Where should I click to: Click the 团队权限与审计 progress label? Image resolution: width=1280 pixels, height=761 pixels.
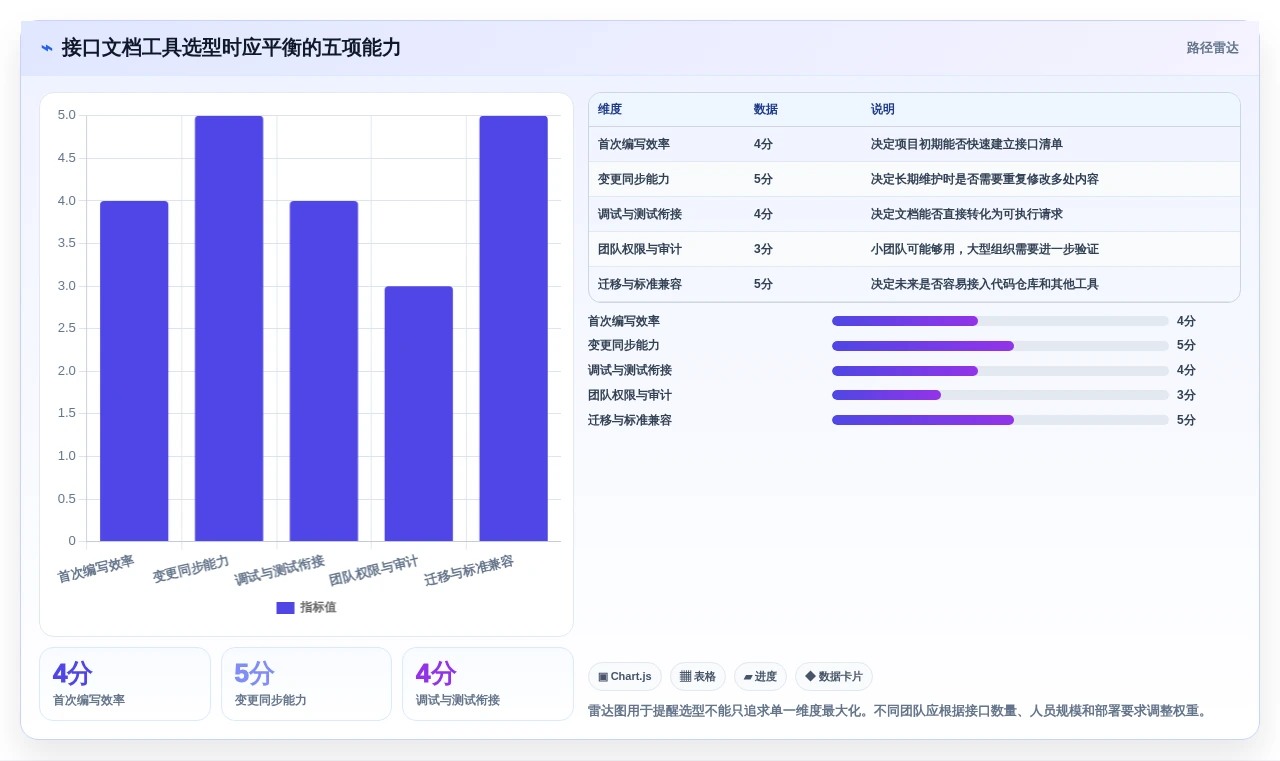tap(630, 395)
